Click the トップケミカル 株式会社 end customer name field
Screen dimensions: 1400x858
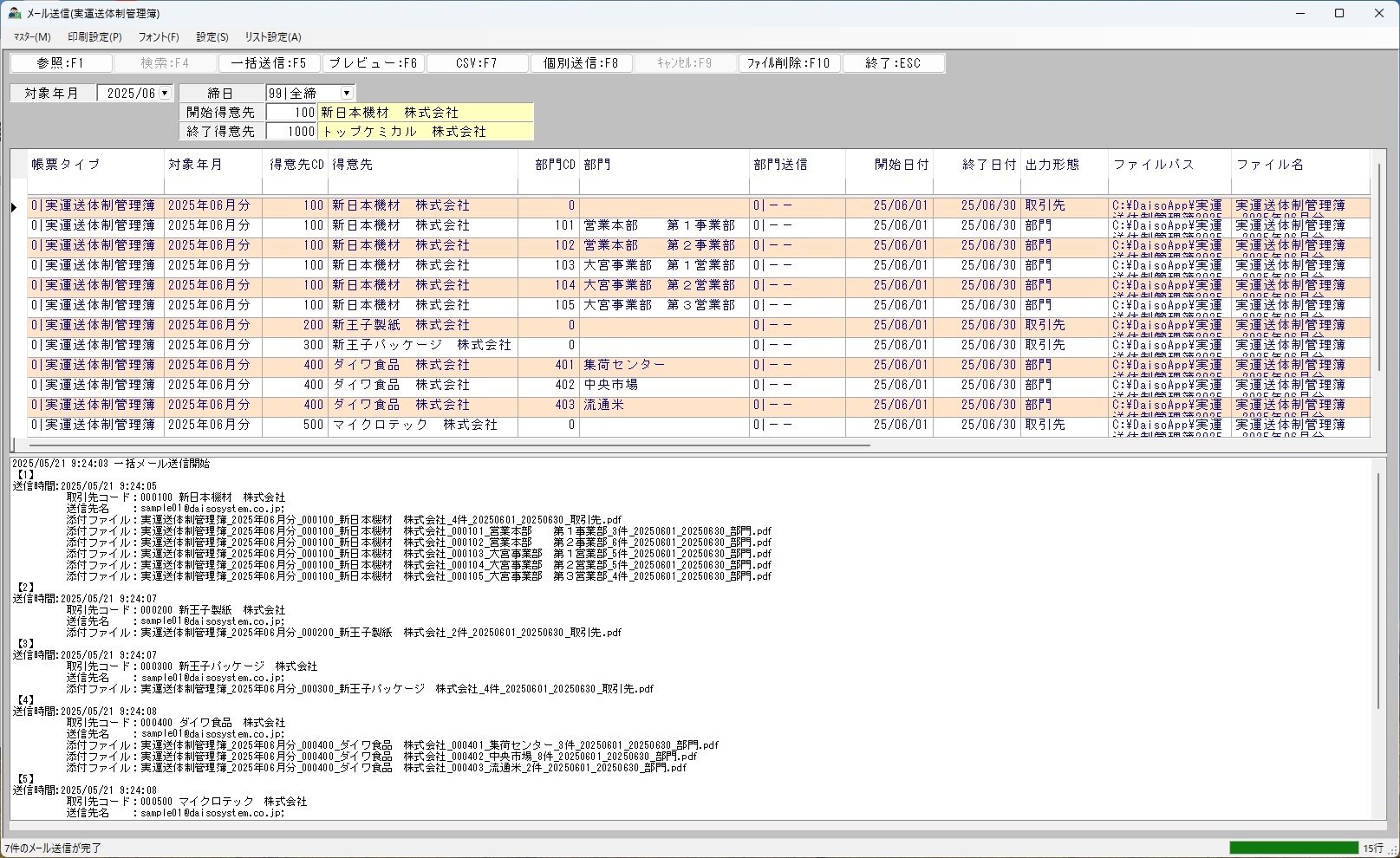pos(426,132)
